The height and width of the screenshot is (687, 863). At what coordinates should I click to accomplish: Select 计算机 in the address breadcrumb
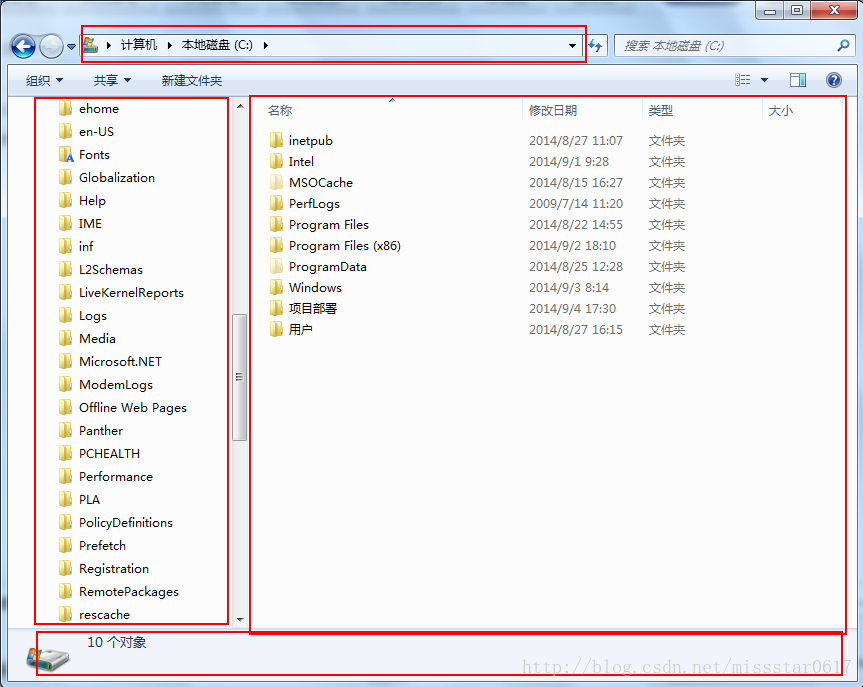point(139,45)
